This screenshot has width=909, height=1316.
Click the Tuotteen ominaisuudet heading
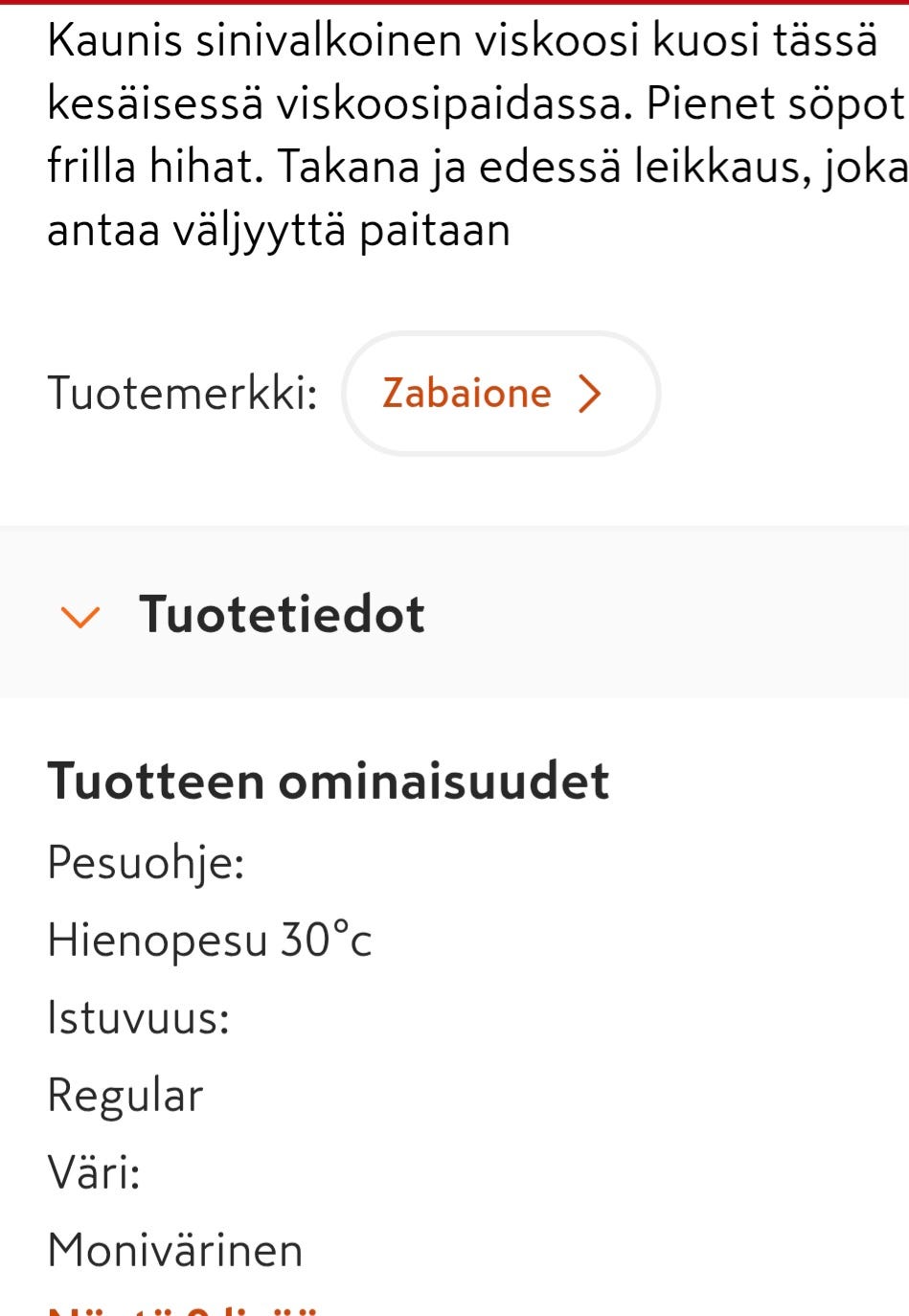coord(329,781)
